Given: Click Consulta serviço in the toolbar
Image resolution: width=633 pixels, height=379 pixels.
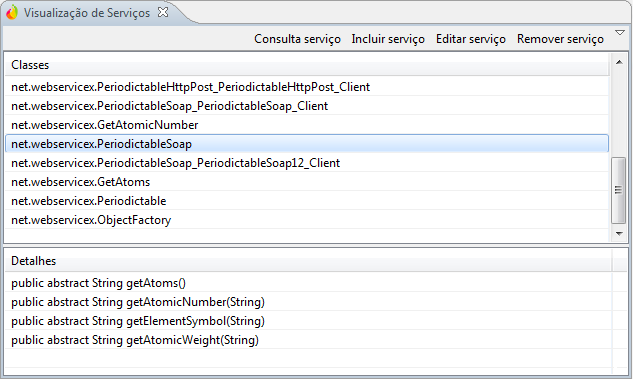Looking at the screenshot, I should [297, 39].
